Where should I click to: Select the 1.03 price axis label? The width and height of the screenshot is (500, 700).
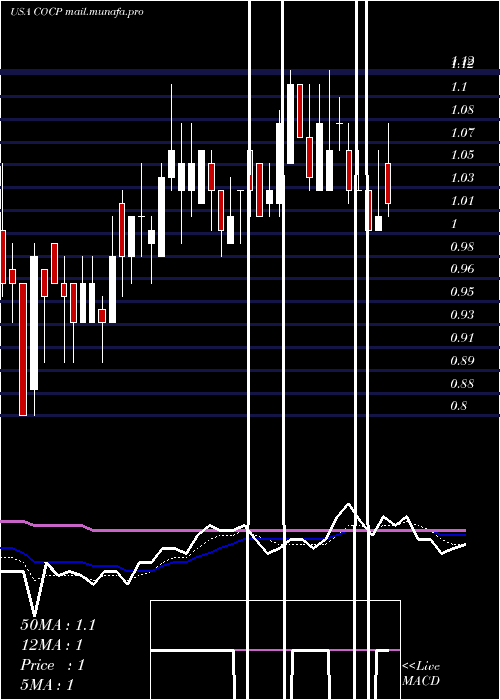click(462, 178)
